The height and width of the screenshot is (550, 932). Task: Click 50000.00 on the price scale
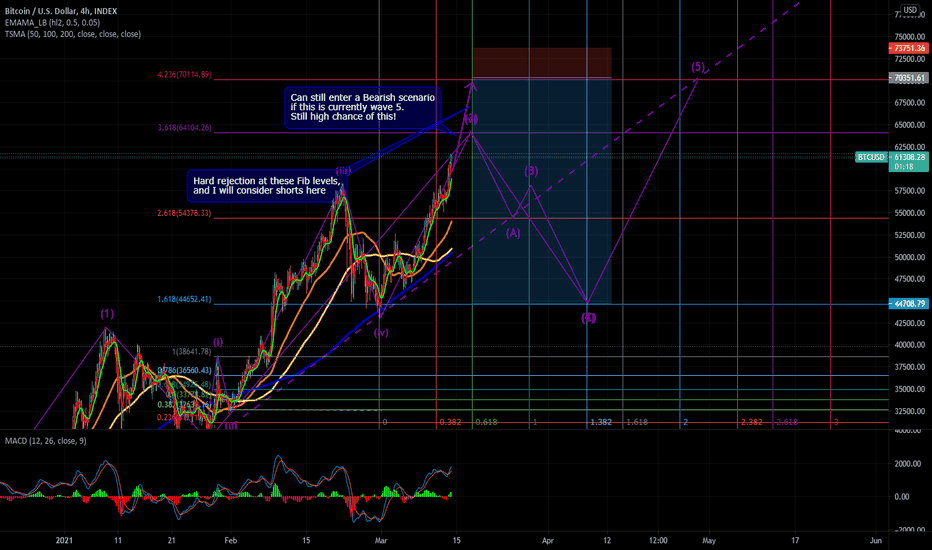(909, 257)
